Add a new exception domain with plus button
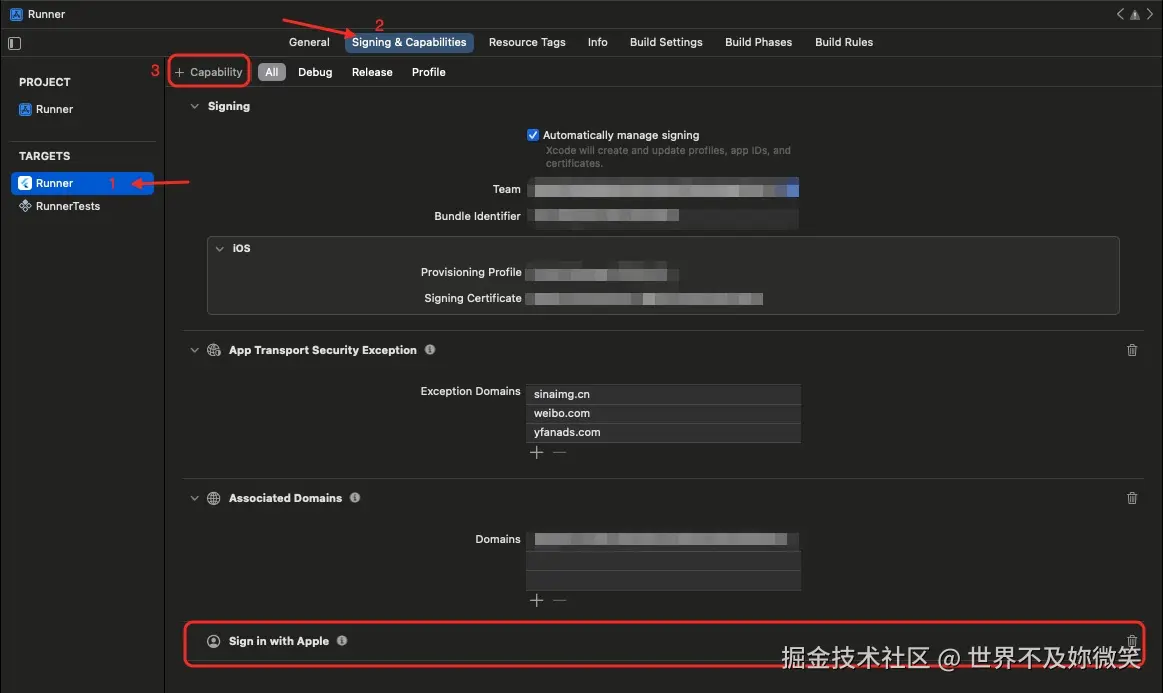 click(536, 452)
